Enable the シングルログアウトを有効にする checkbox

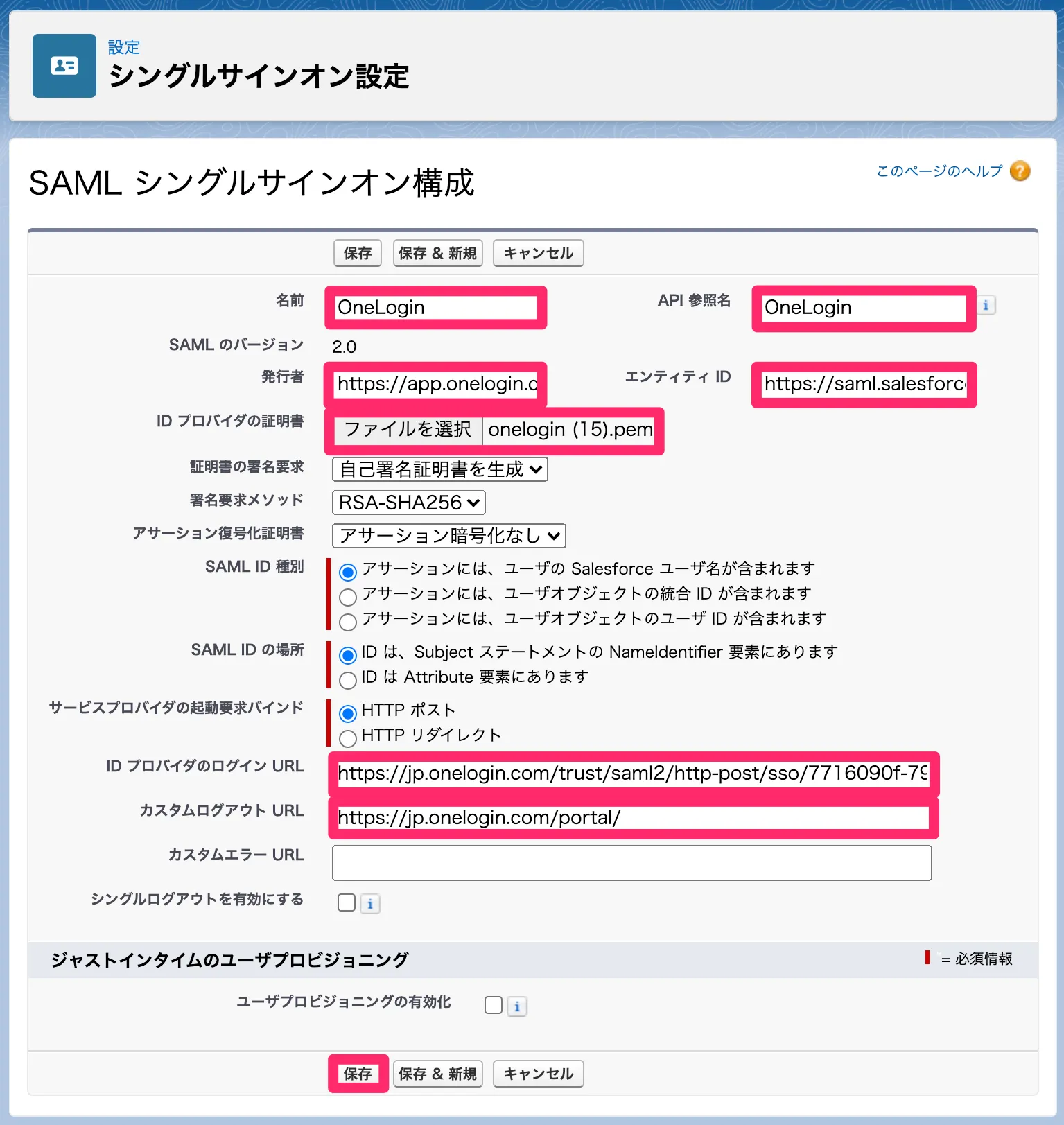click(347, 902)
